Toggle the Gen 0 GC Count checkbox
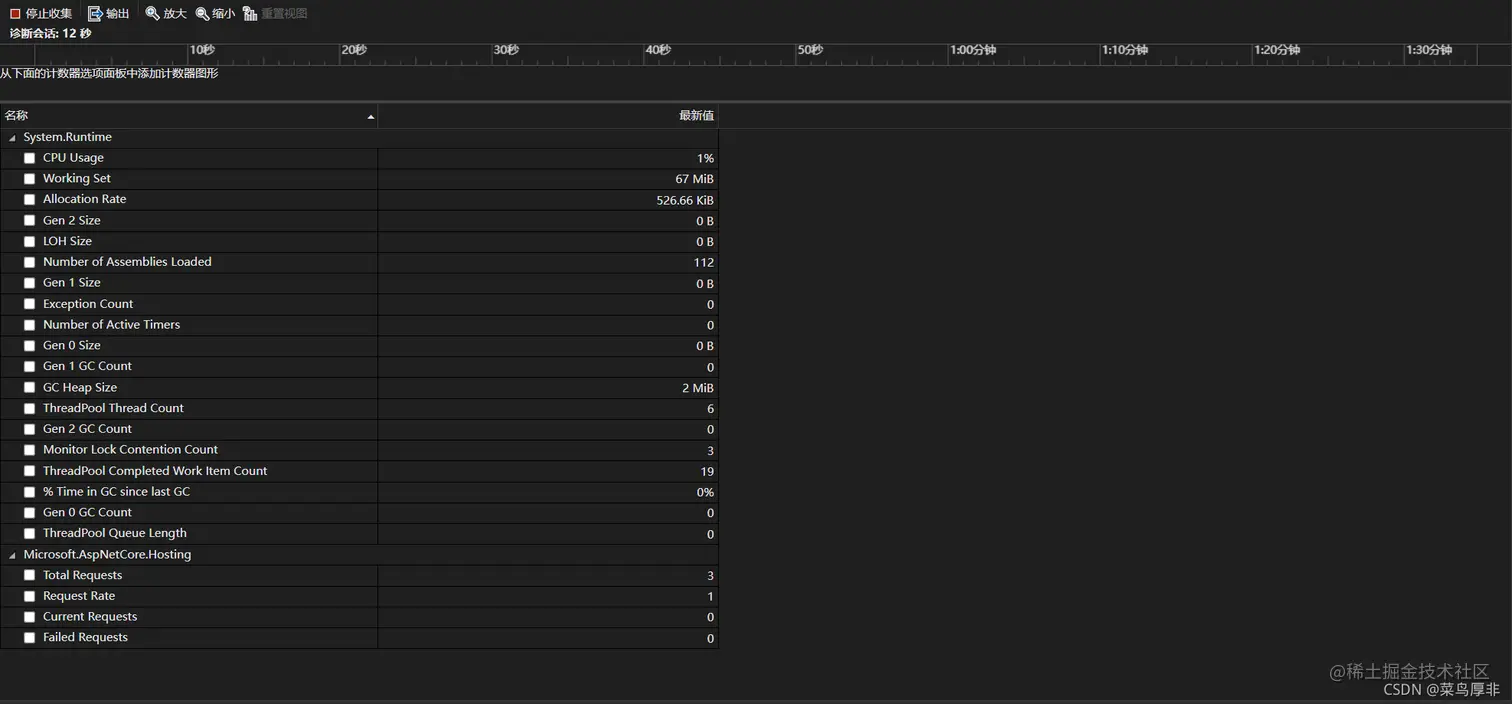 (29, 513)
